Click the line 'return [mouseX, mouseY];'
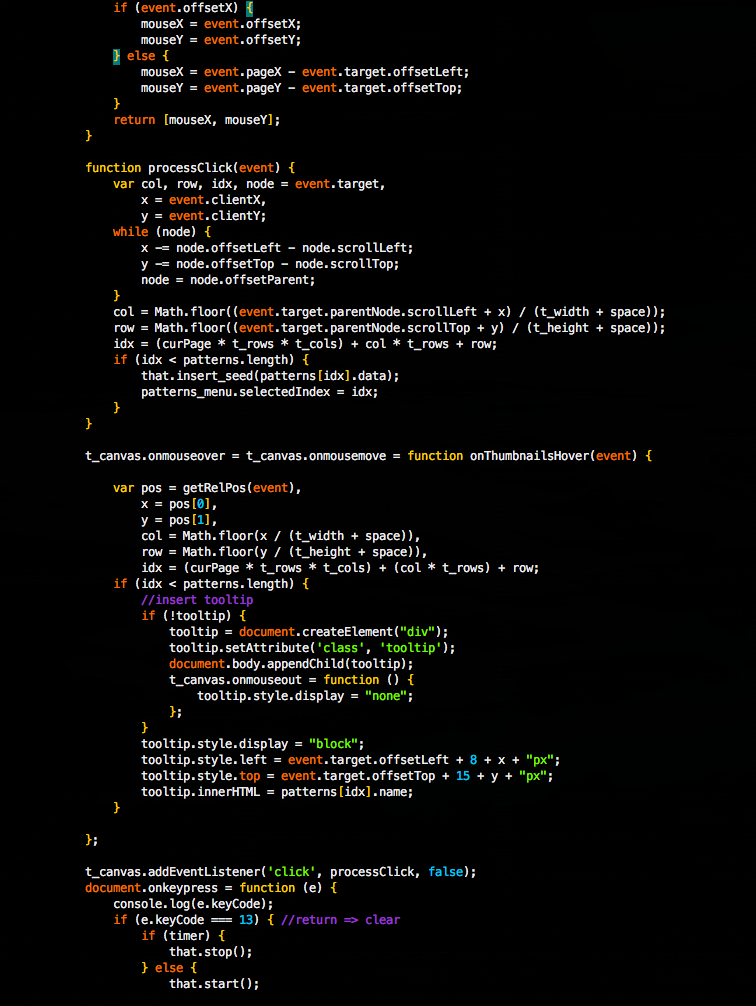756x1006 pixels. (197, 120)
